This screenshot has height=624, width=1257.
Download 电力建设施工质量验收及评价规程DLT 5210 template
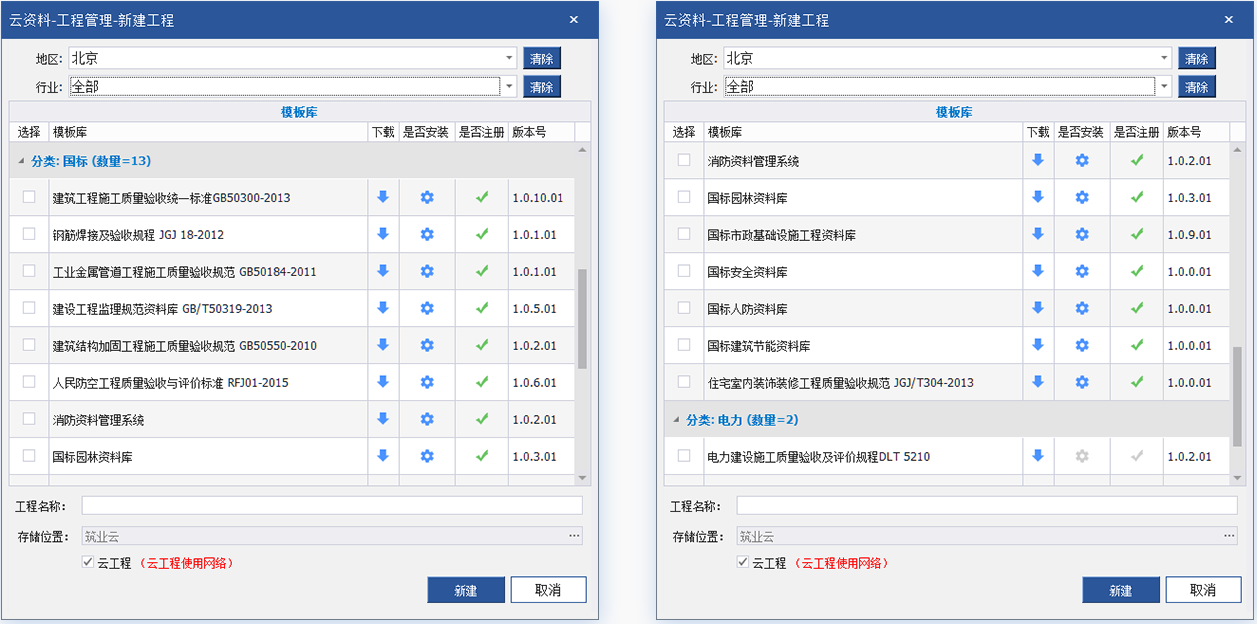pos(1037,456)
